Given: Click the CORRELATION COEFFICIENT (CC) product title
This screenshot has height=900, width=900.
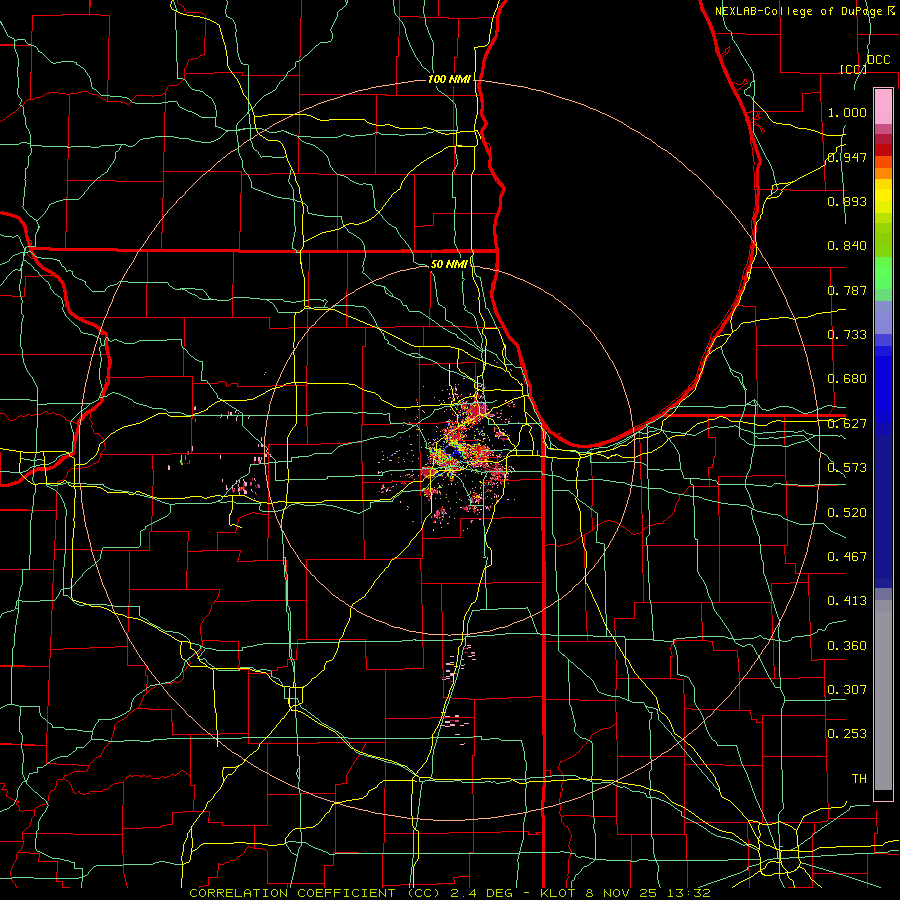Looking at the screenshot, I should pos(315,893).
